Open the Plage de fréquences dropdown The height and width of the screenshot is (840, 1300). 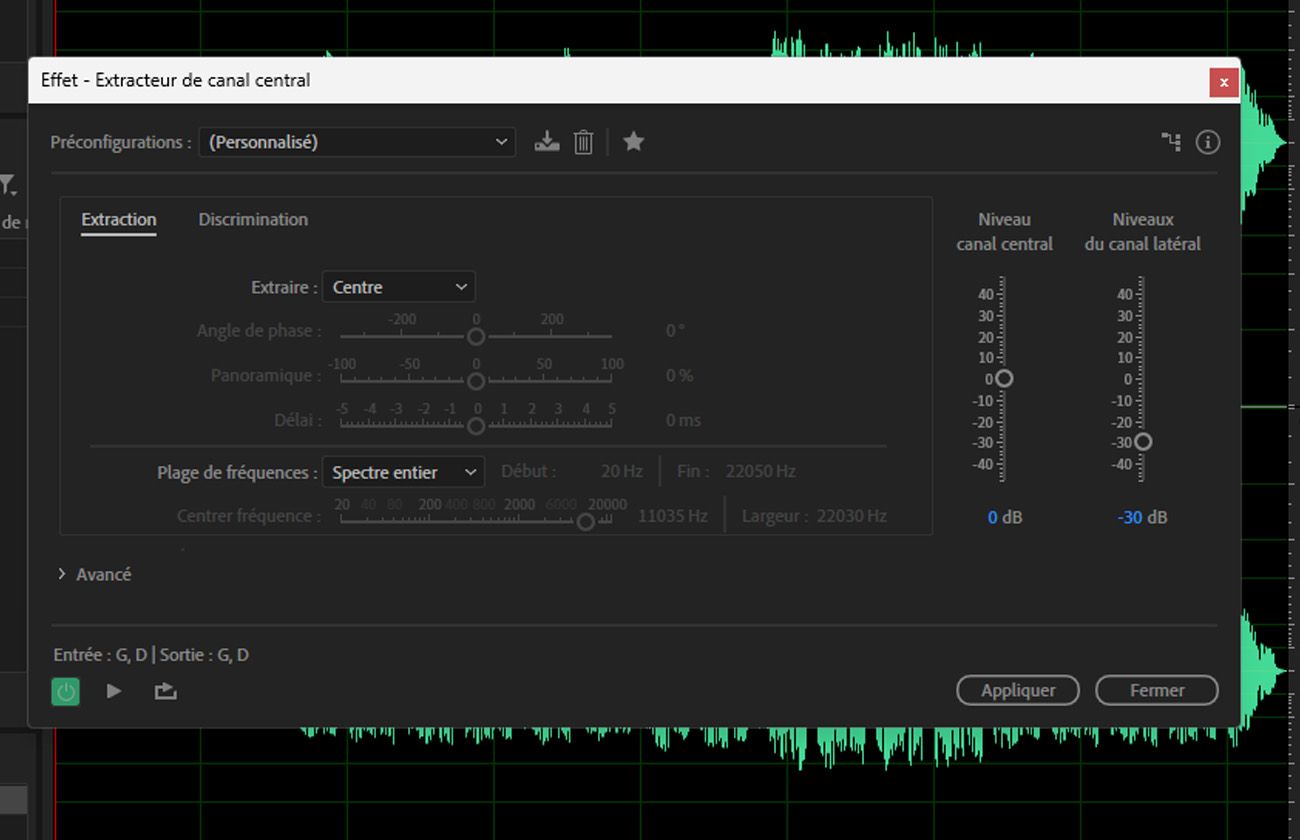(403, 472)
